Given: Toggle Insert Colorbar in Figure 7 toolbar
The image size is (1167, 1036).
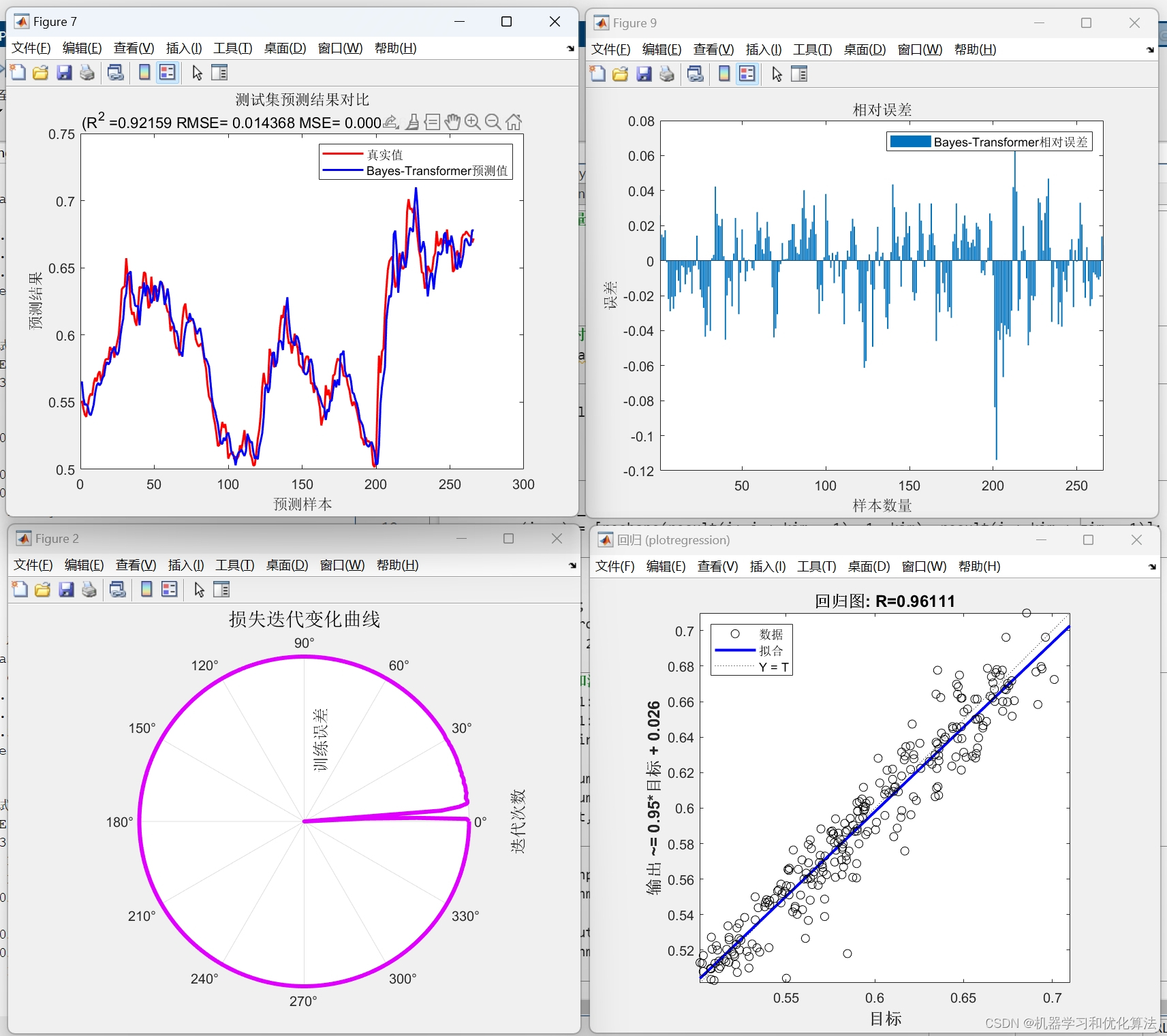Looking at the screenshot, I should point(144,72).
